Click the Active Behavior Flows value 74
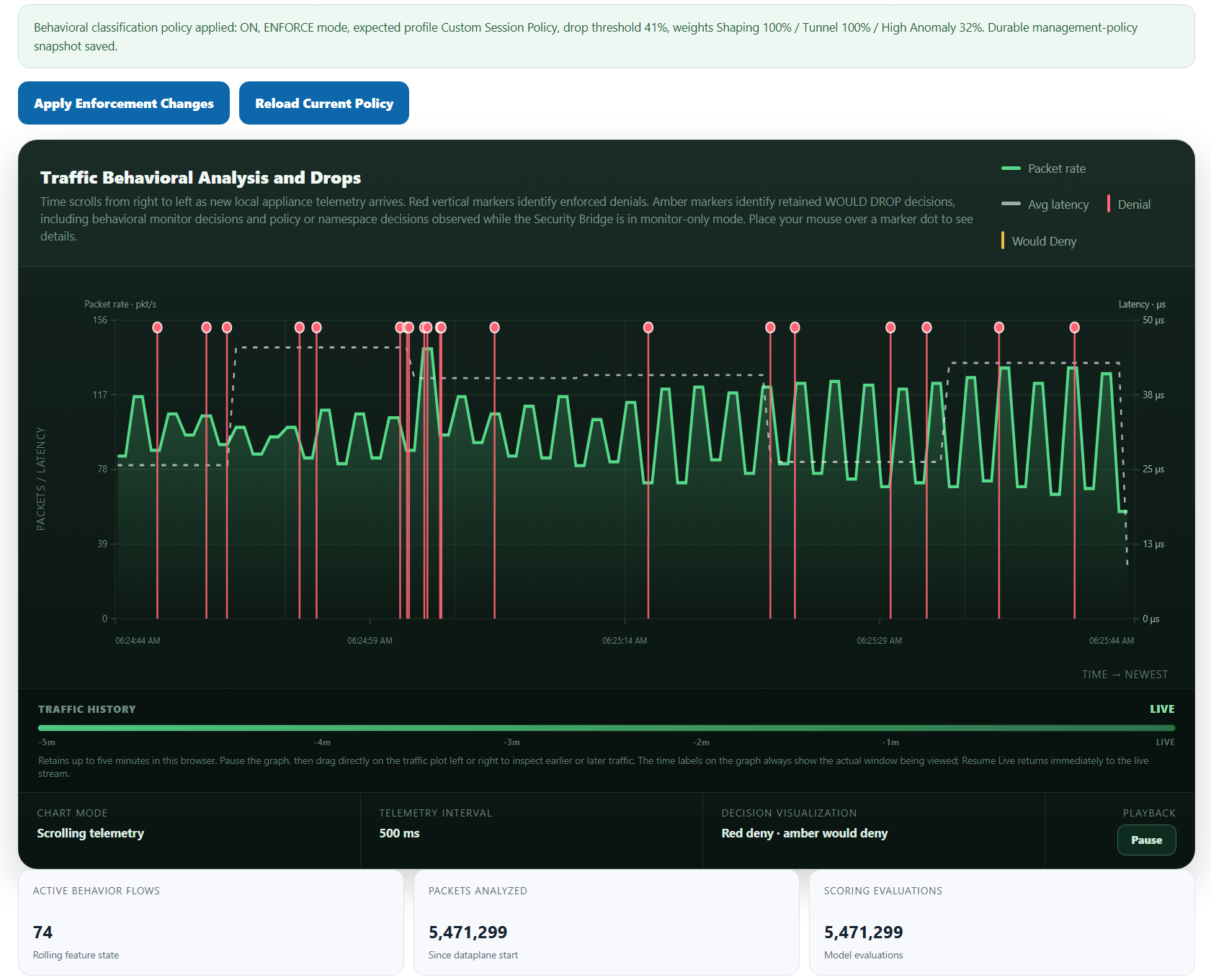 (43, 932)
